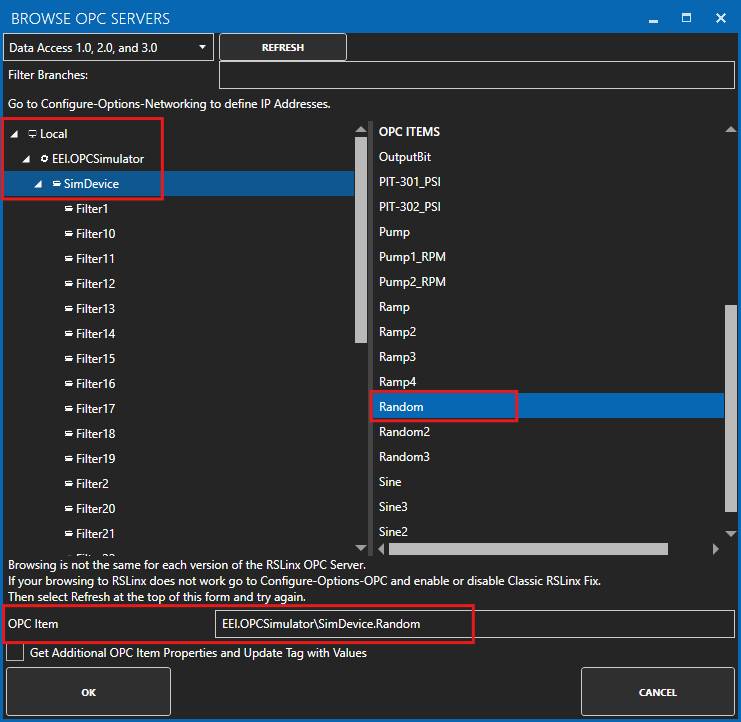
Task: Click the Local computer icon
Action: pos(32,134)
